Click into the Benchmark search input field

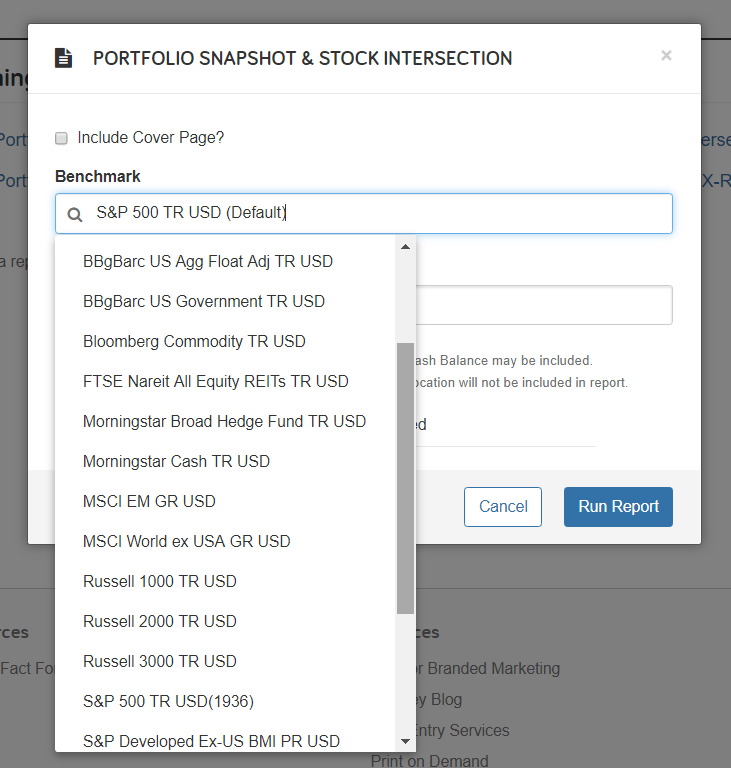pyautogui.click(x=364, y=214)
